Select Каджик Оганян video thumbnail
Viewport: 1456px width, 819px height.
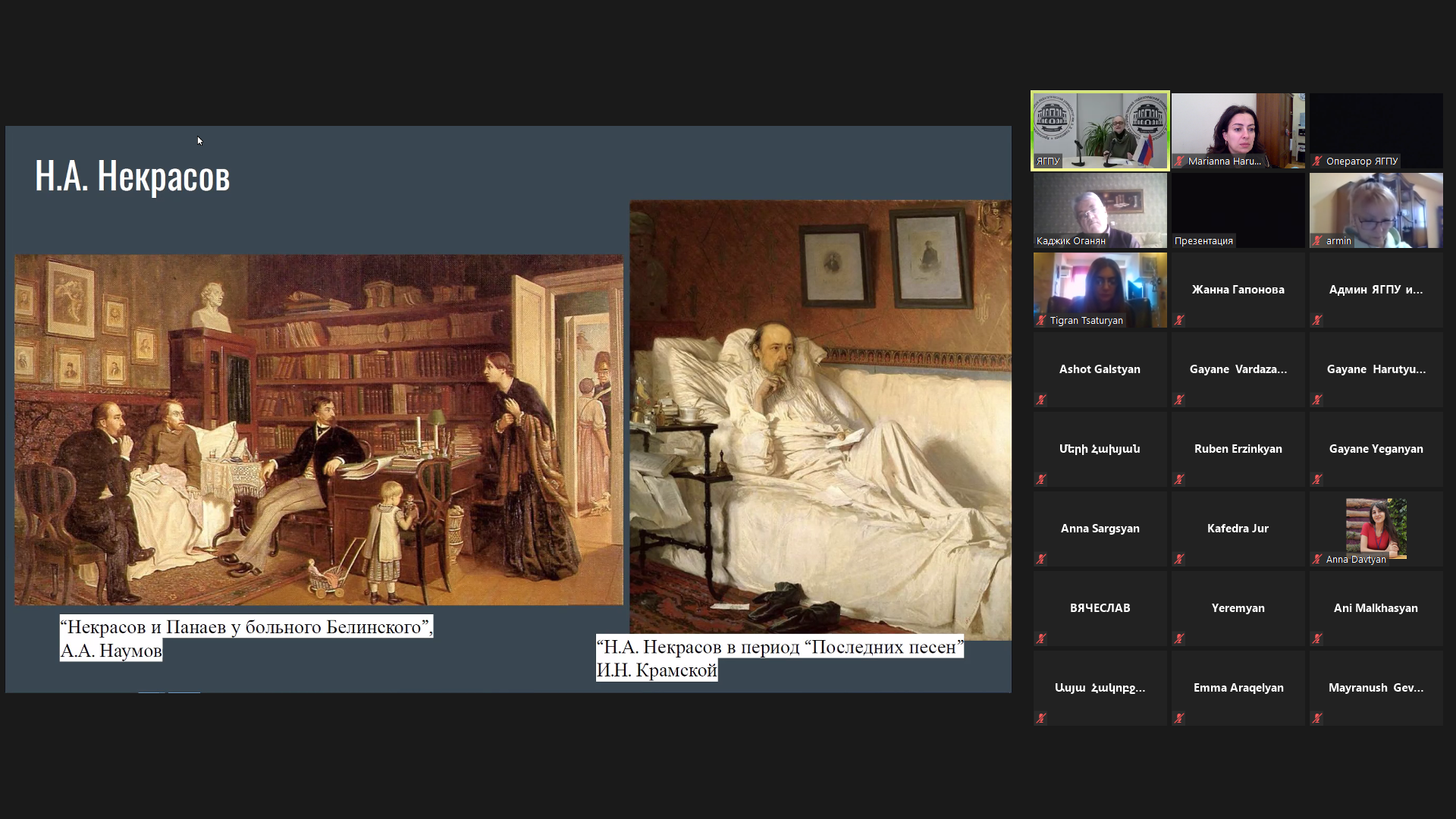[x=1100, y=209]
